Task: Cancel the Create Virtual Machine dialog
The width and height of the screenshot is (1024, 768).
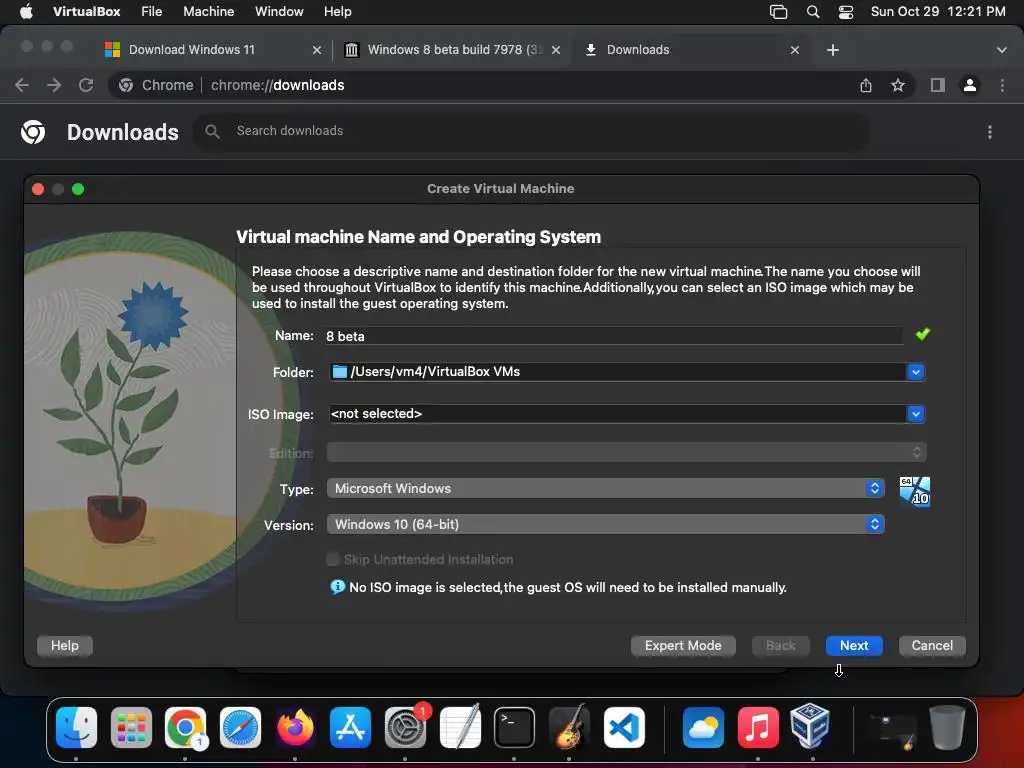Action: (932, 645)
